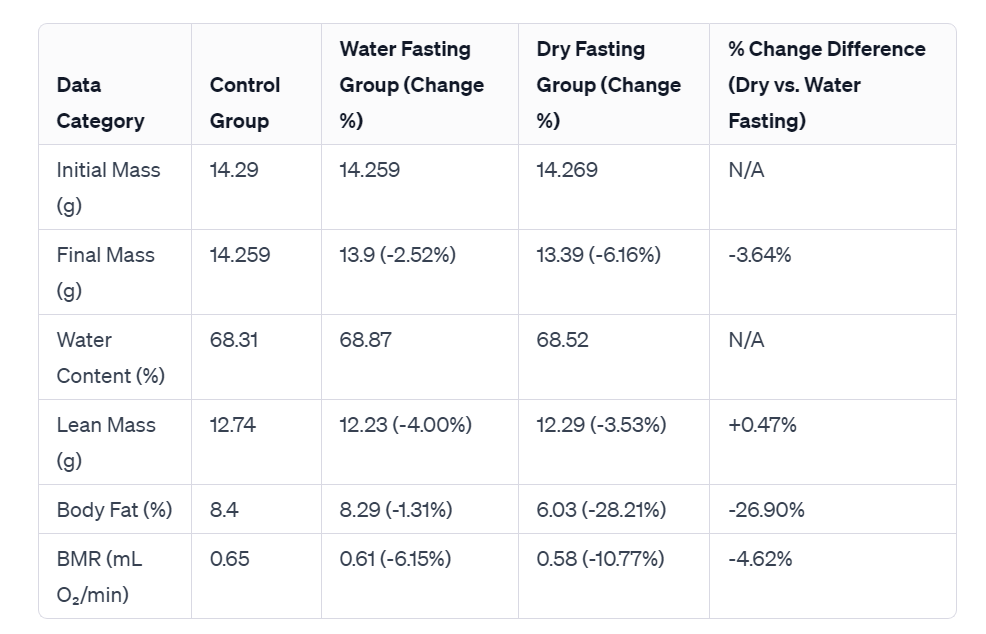Click the BMR (mL O₂/min) row label
This screenshot has width=986, height=634.
click(x=99, y=577)
